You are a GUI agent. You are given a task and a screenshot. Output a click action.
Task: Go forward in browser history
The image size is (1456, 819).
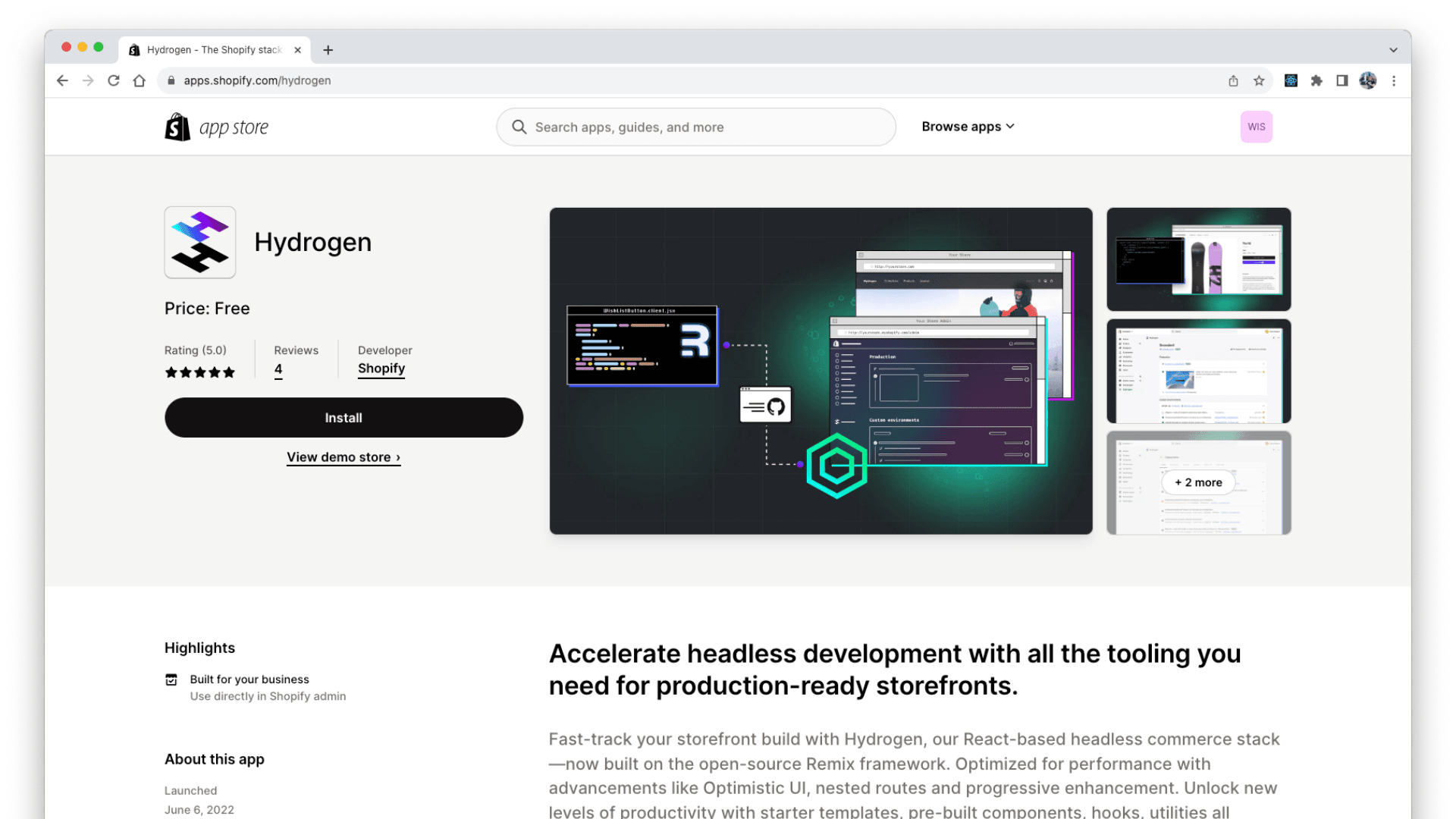click(88, 80)
